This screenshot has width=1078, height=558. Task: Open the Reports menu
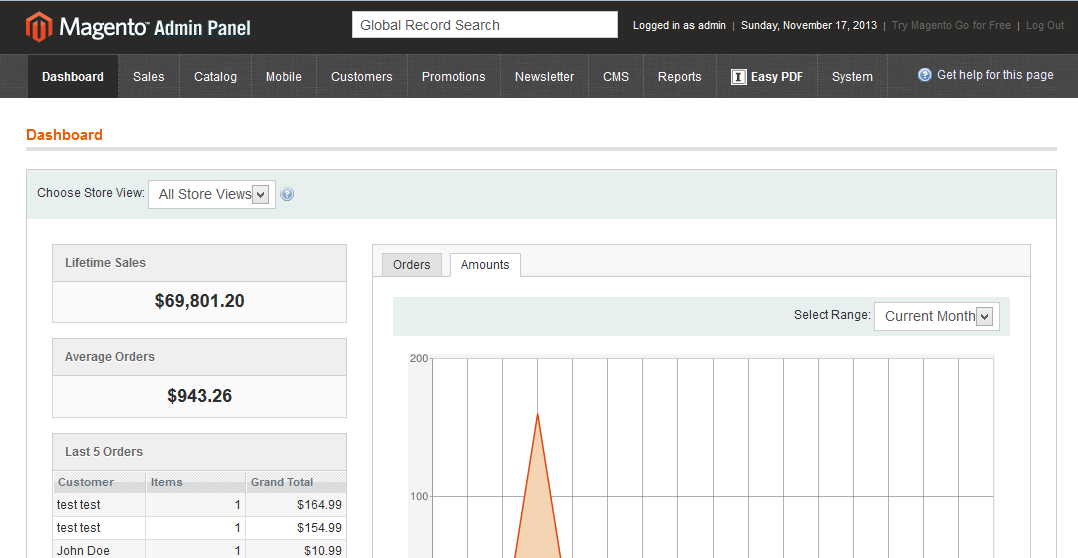pyautogui.click(x=679, y=77)
